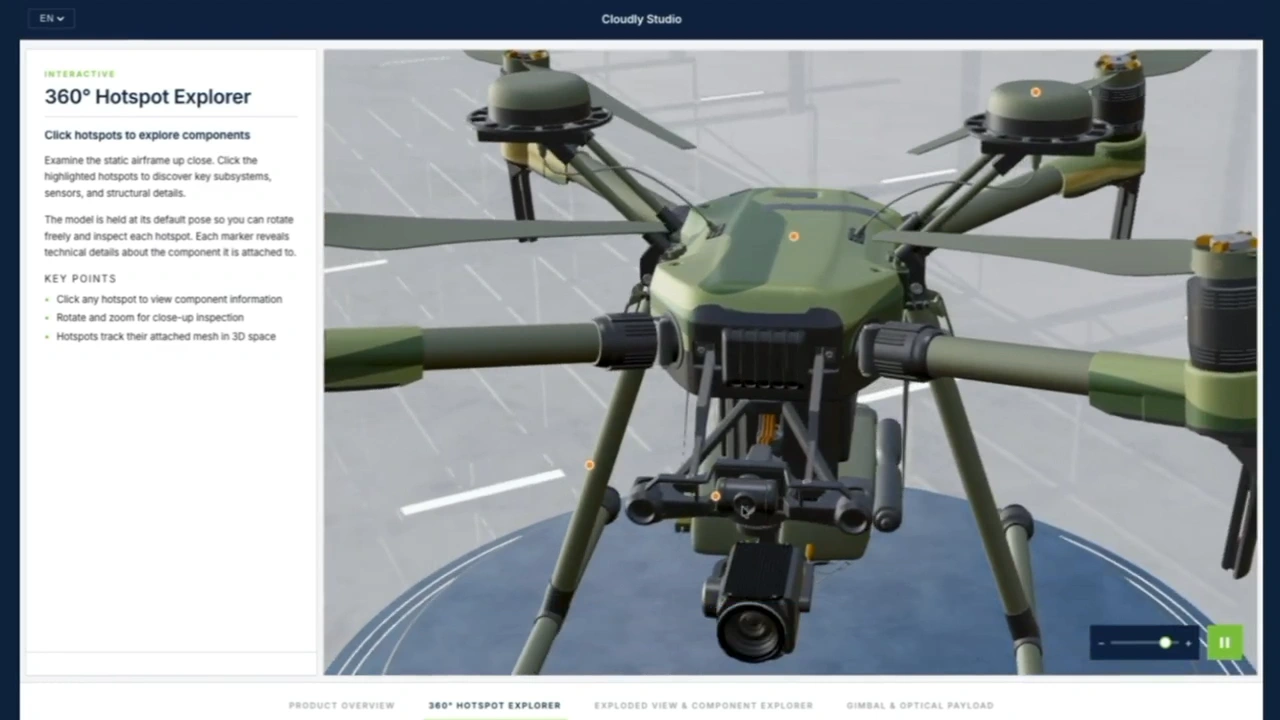Open Exploded View & Component Explorer tab
Image resolution: width=1280 pixels, height=720 pixels.
tap(703, 705)
